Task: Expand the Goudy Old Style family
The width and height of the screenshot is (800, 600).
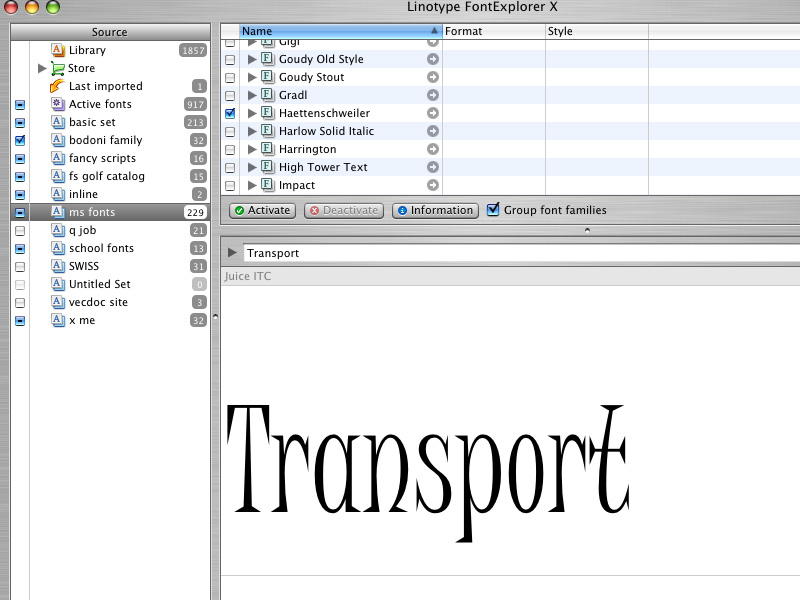Action: click(x=252, y=59)
